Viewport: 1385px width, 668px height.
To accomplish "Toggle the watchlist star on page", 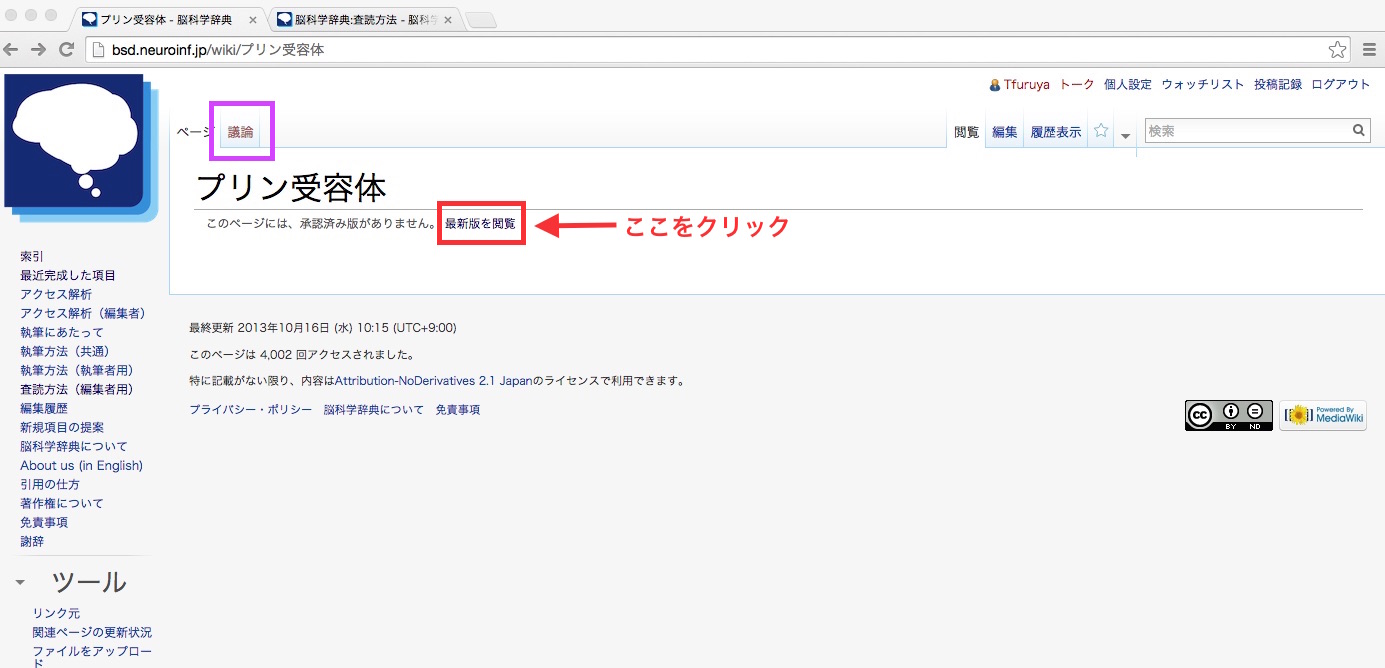I will point(1101,131).
